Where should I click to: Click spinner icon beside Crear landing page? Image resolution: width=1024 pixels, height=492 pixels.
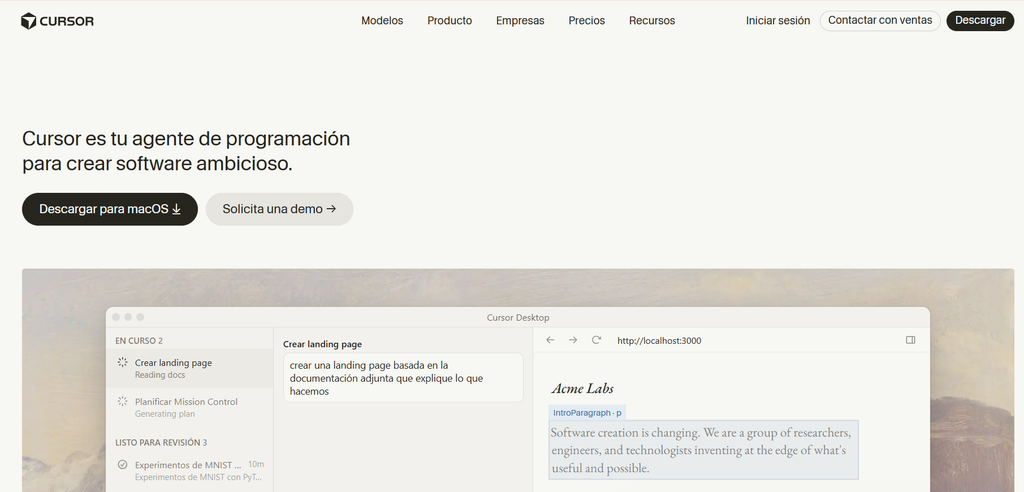pyautogui.click(x=122, y=362)
